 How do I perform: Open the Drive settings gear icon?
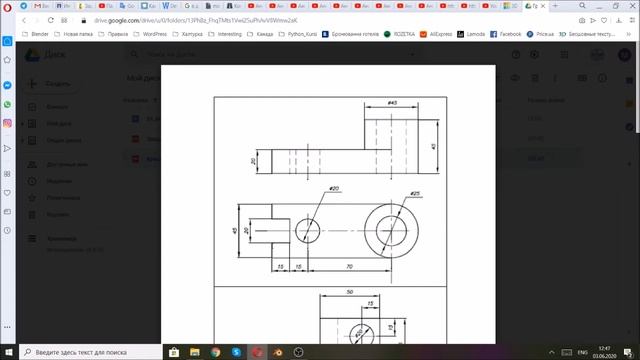click(534, 55)
